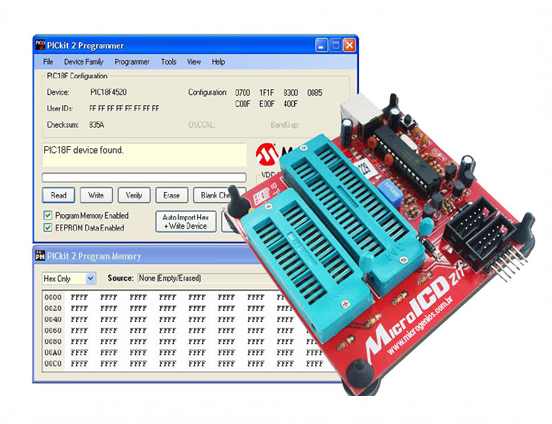Click the PICkit 2 Programmer title icon
552x424 pixels.
[x=41, y=45]
